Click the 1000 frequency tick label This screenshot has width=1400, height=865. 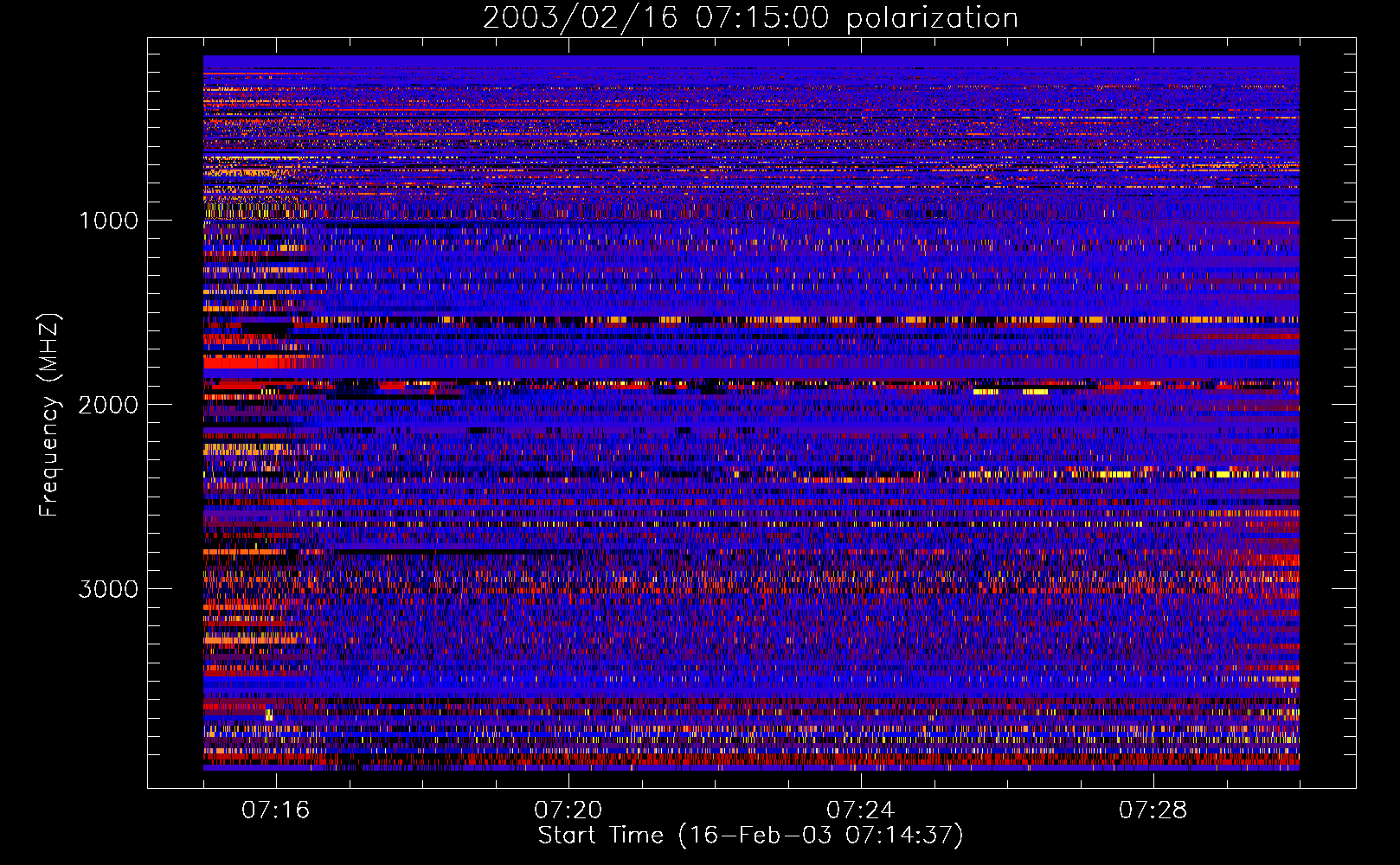(x=108, y=221)
